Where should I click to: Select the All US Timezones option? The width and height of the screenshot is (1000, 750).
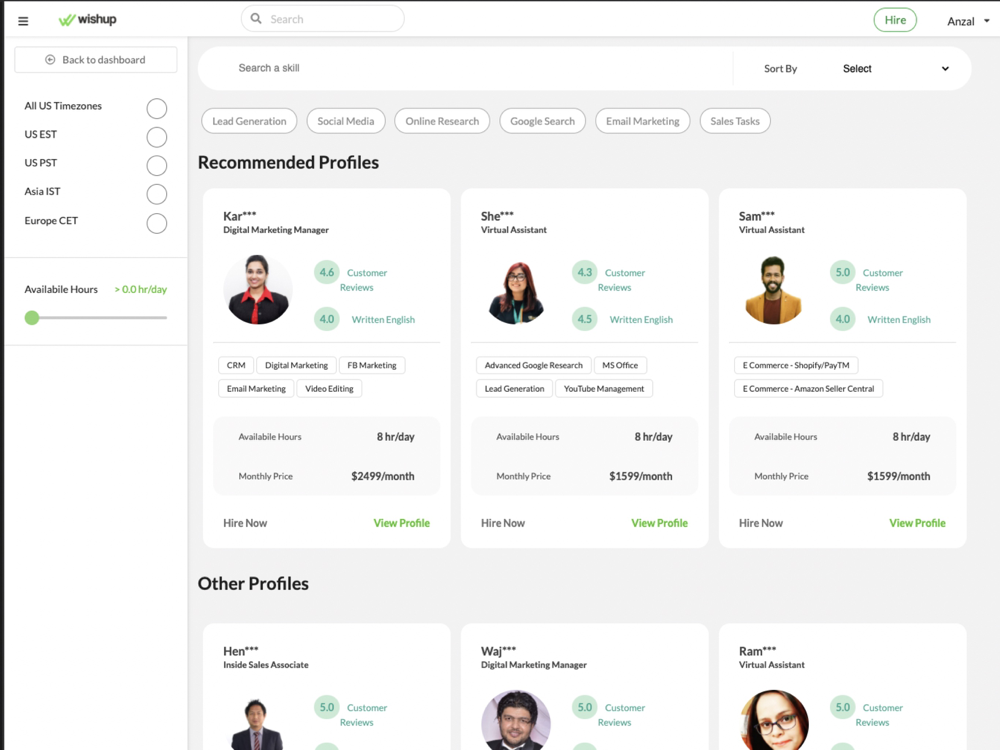click(x=156, y=108)
